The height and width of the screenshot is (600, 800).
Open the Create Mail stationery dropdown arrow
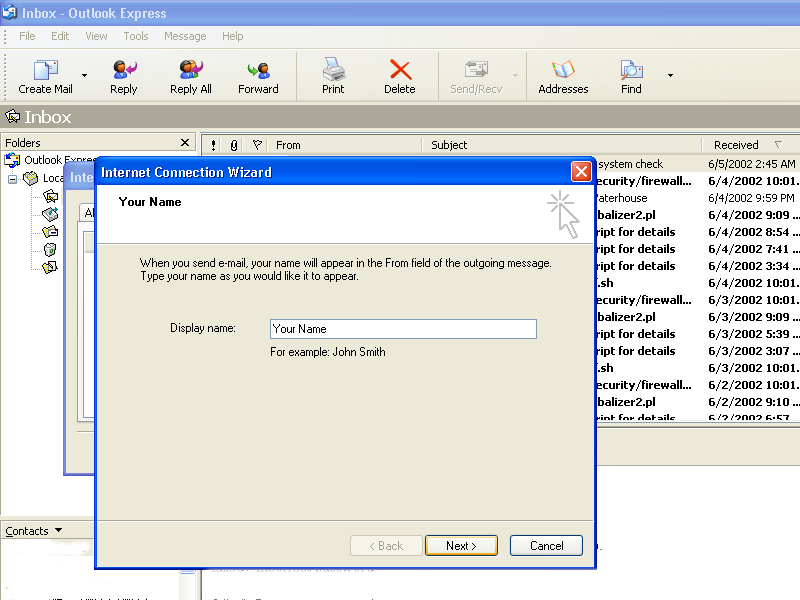tap(84, 76)
